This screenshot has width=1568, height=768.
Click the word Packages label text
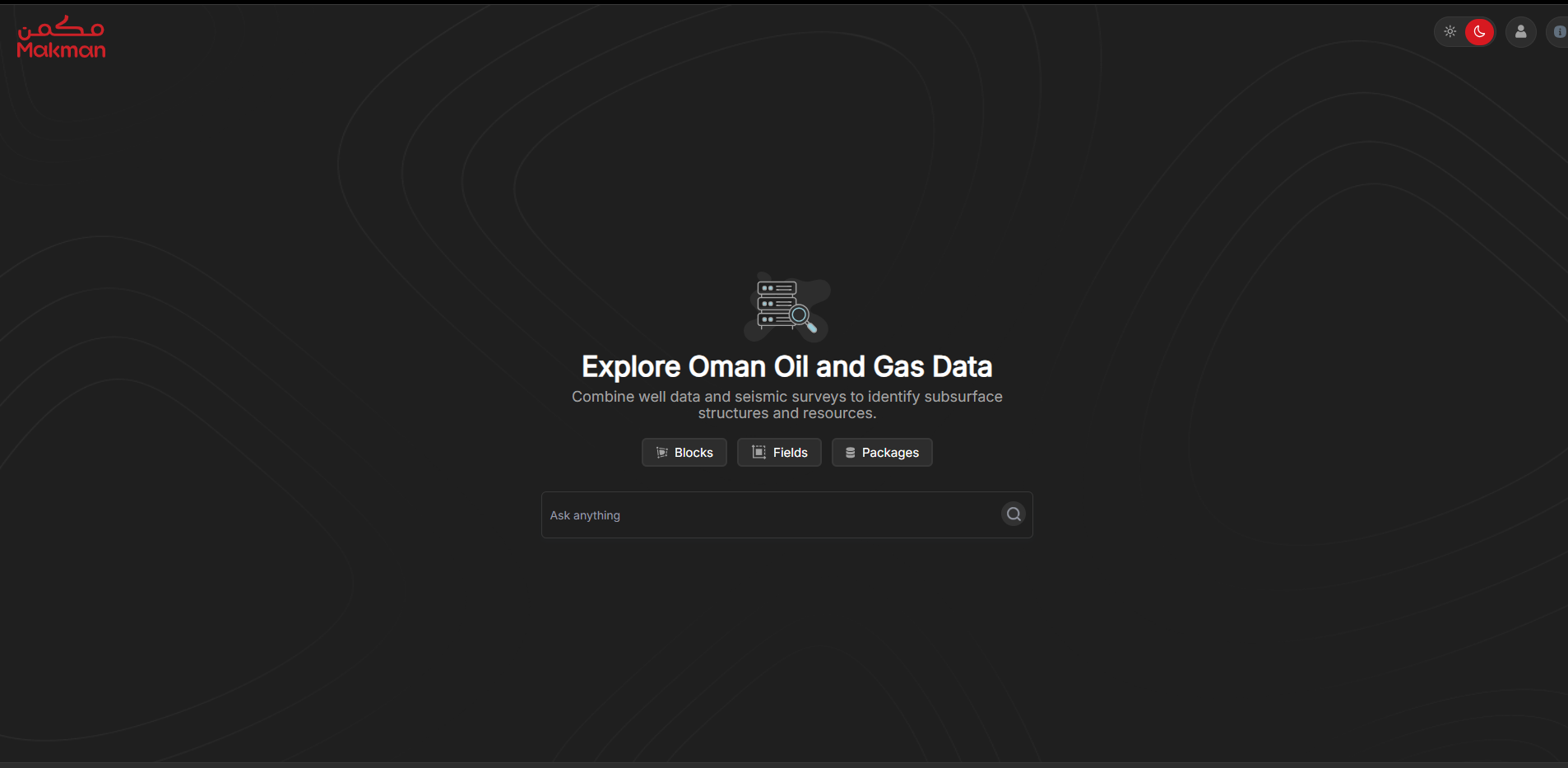(x=890, y=453)
